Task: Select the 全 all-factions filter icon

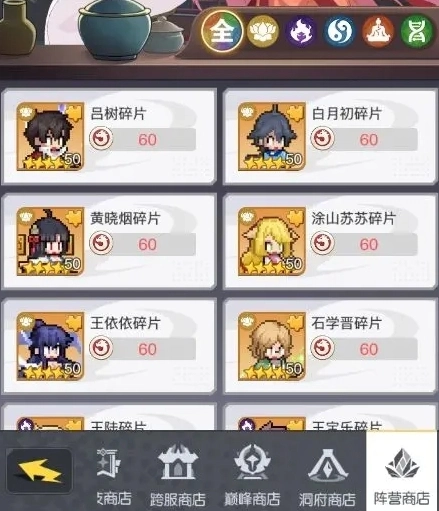Action: tap(222, 31)
